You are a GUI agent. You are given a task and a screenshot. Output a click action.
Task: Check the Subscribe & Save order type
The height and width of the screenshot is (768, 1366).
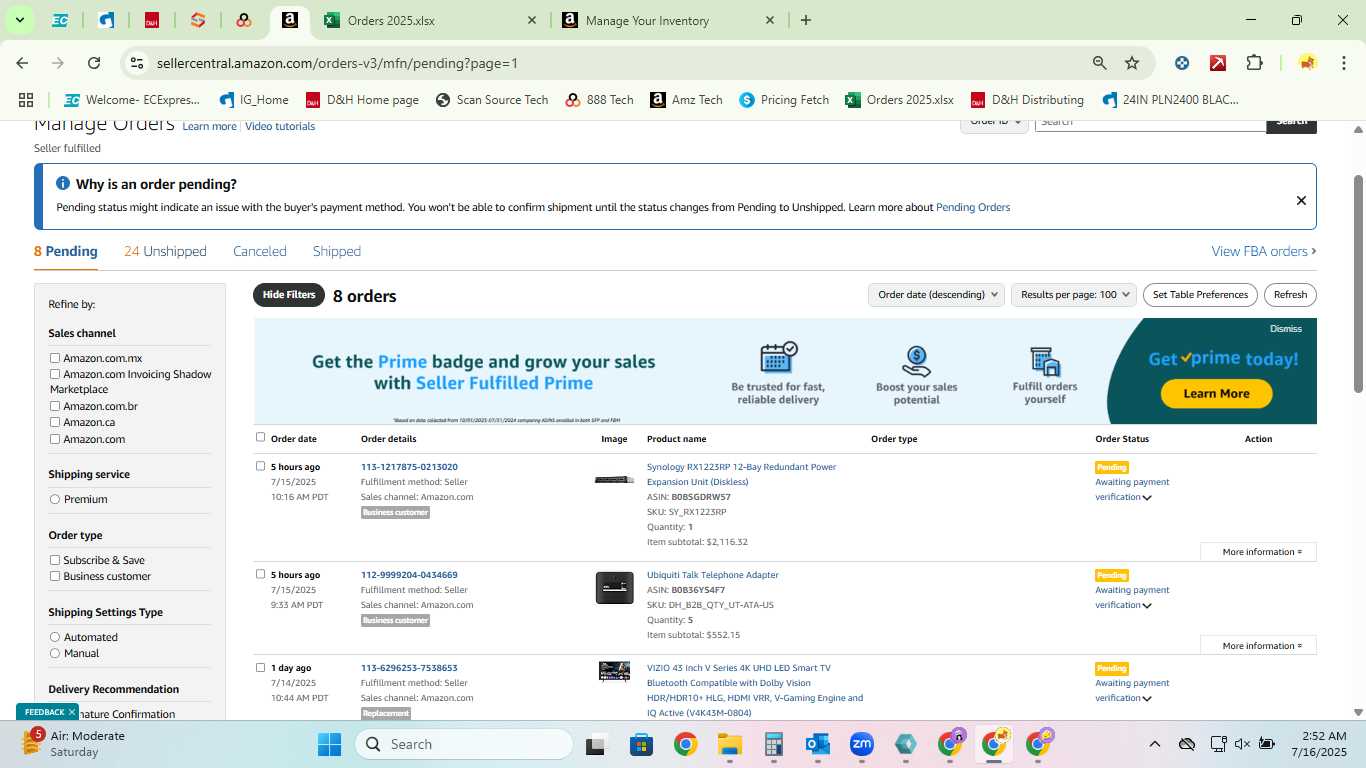click(x=55, y=560)
